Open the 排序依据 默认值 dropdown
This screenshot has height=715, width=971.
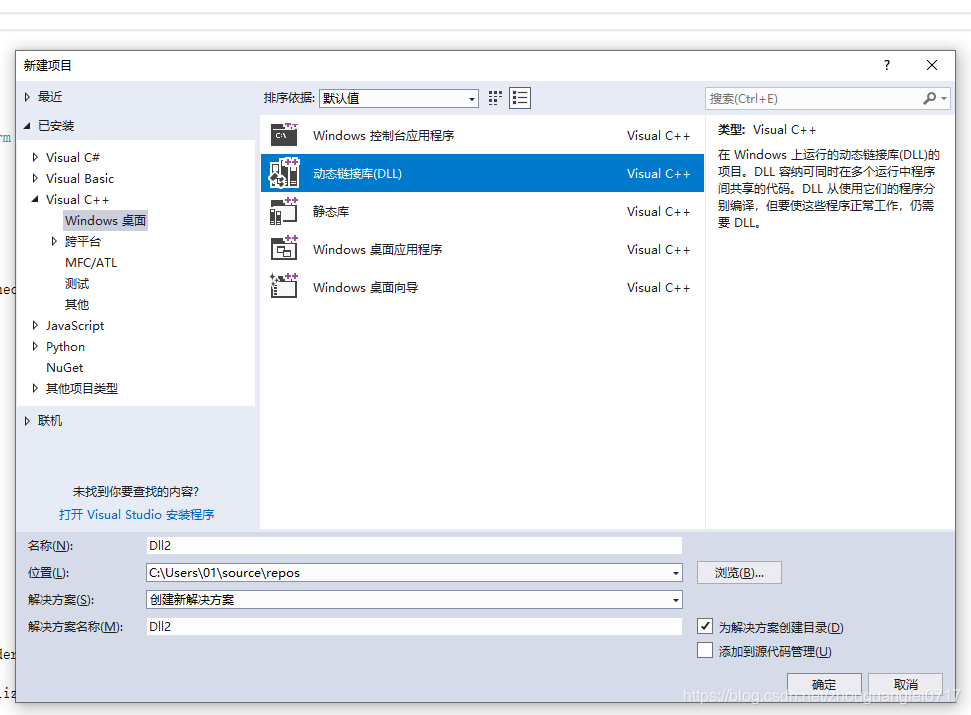(399, 98)
